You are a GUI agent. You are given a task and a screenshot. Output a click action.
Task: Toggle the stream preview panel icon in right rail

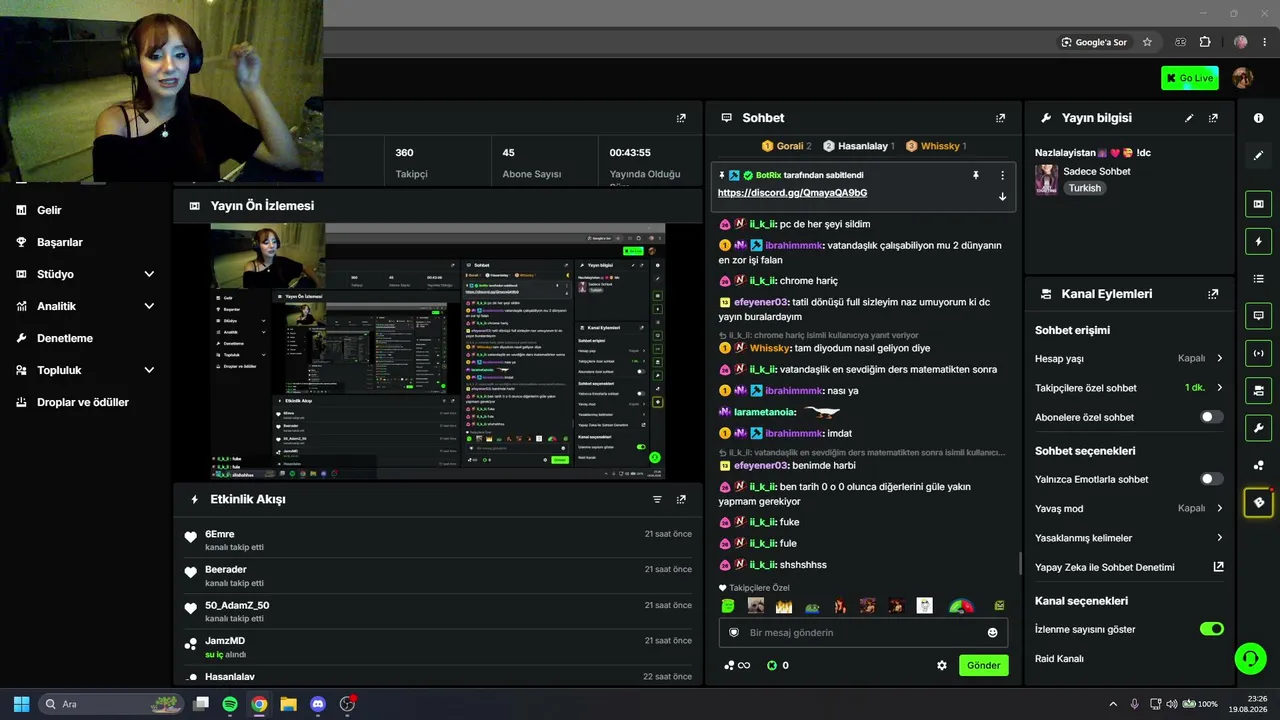[1258, 204]
